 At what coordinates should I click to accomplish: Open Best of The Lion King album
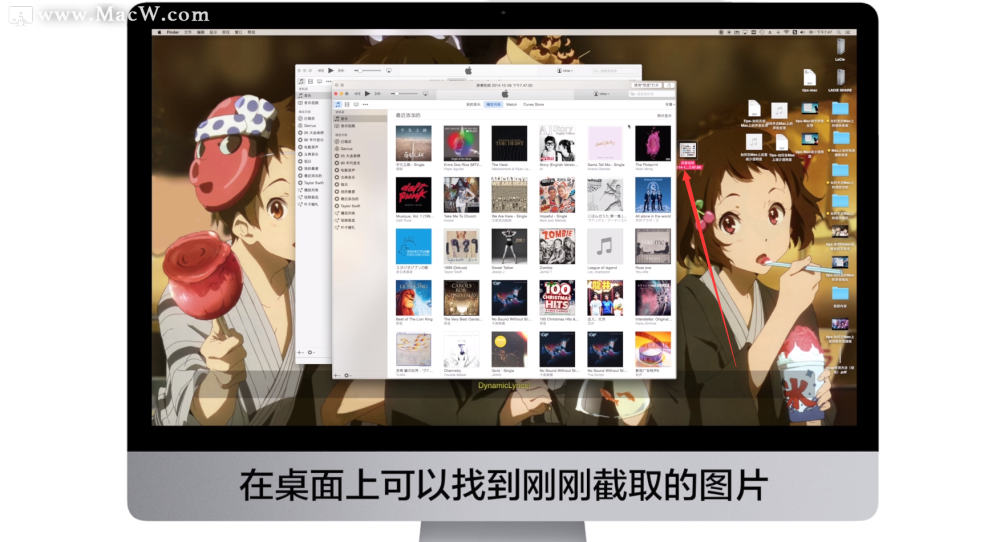(x=413, y=298)
